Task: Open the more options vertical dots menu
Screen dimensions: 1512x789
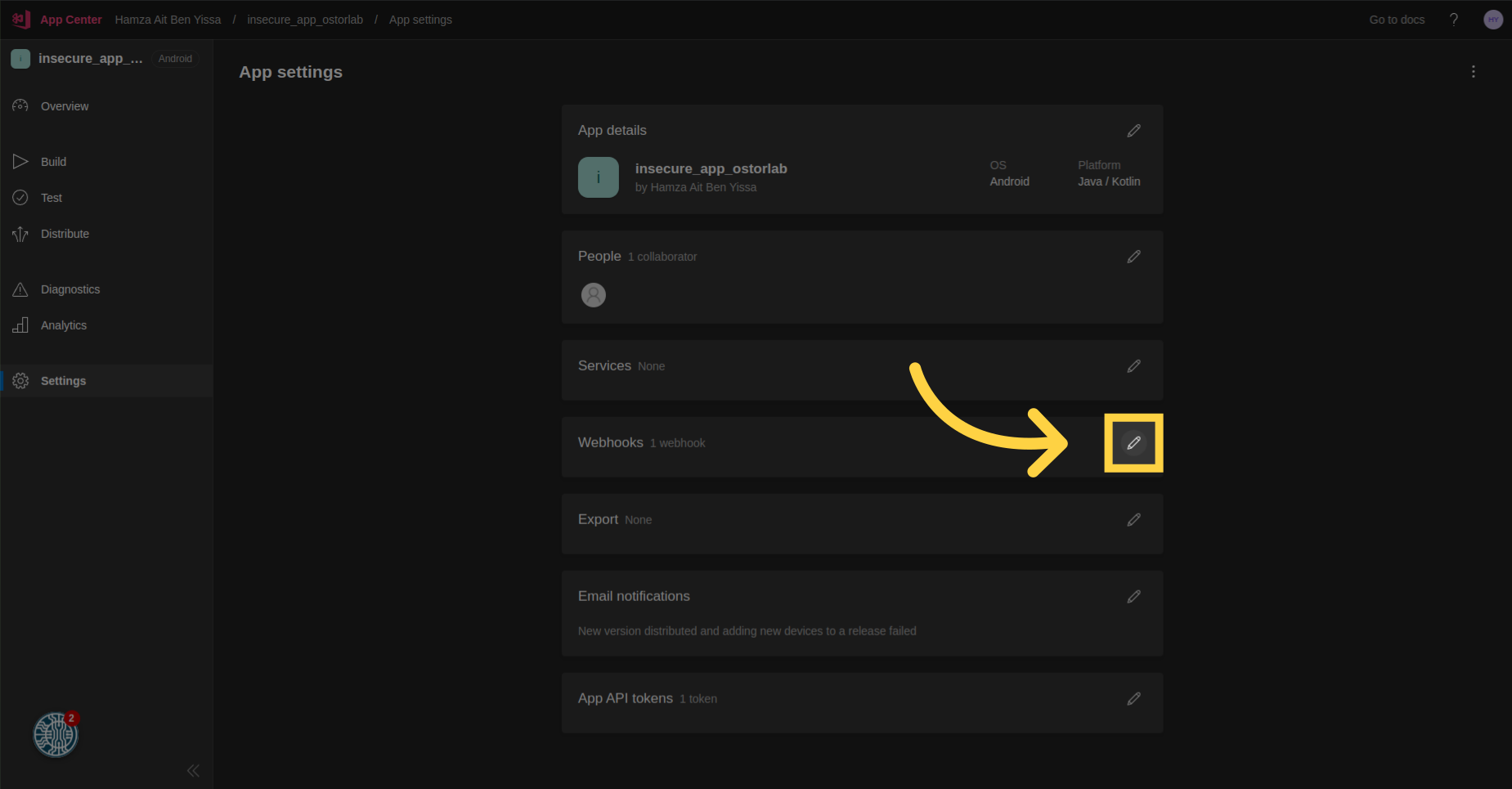Action: pyautogui.click(x=1474, y=72)
